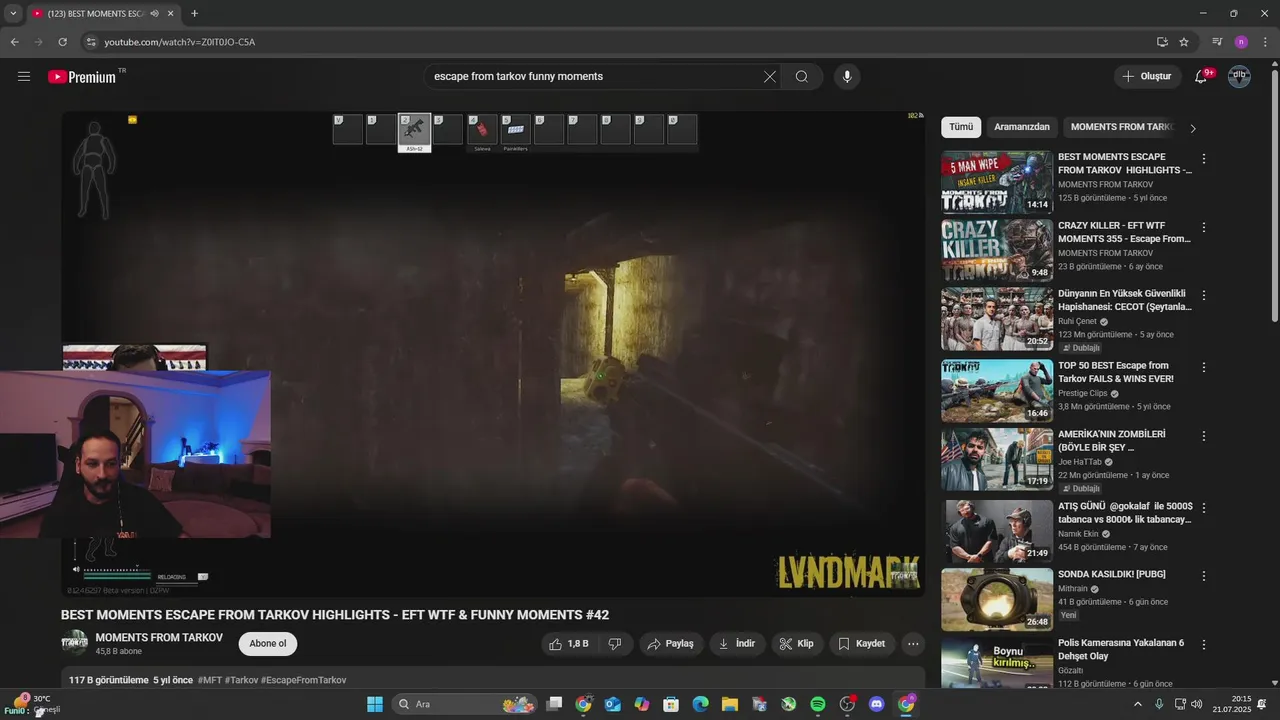Expand the tab search dropdown

pos(13,14)
